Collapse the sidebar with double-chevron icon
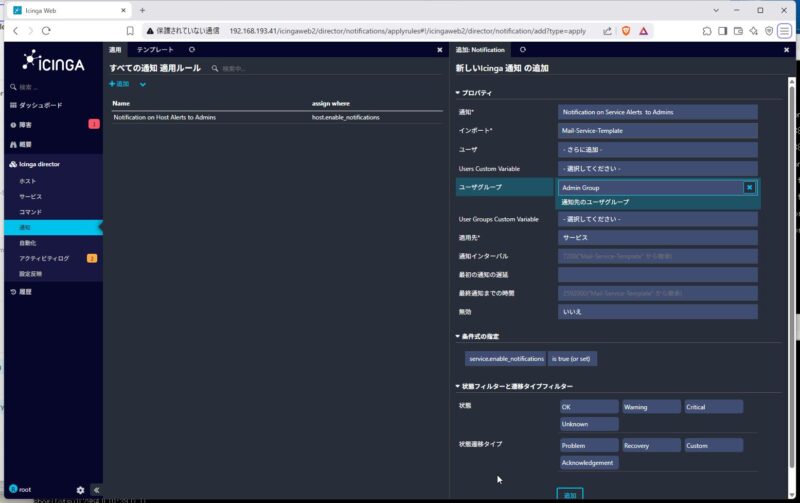 point(96,490)
